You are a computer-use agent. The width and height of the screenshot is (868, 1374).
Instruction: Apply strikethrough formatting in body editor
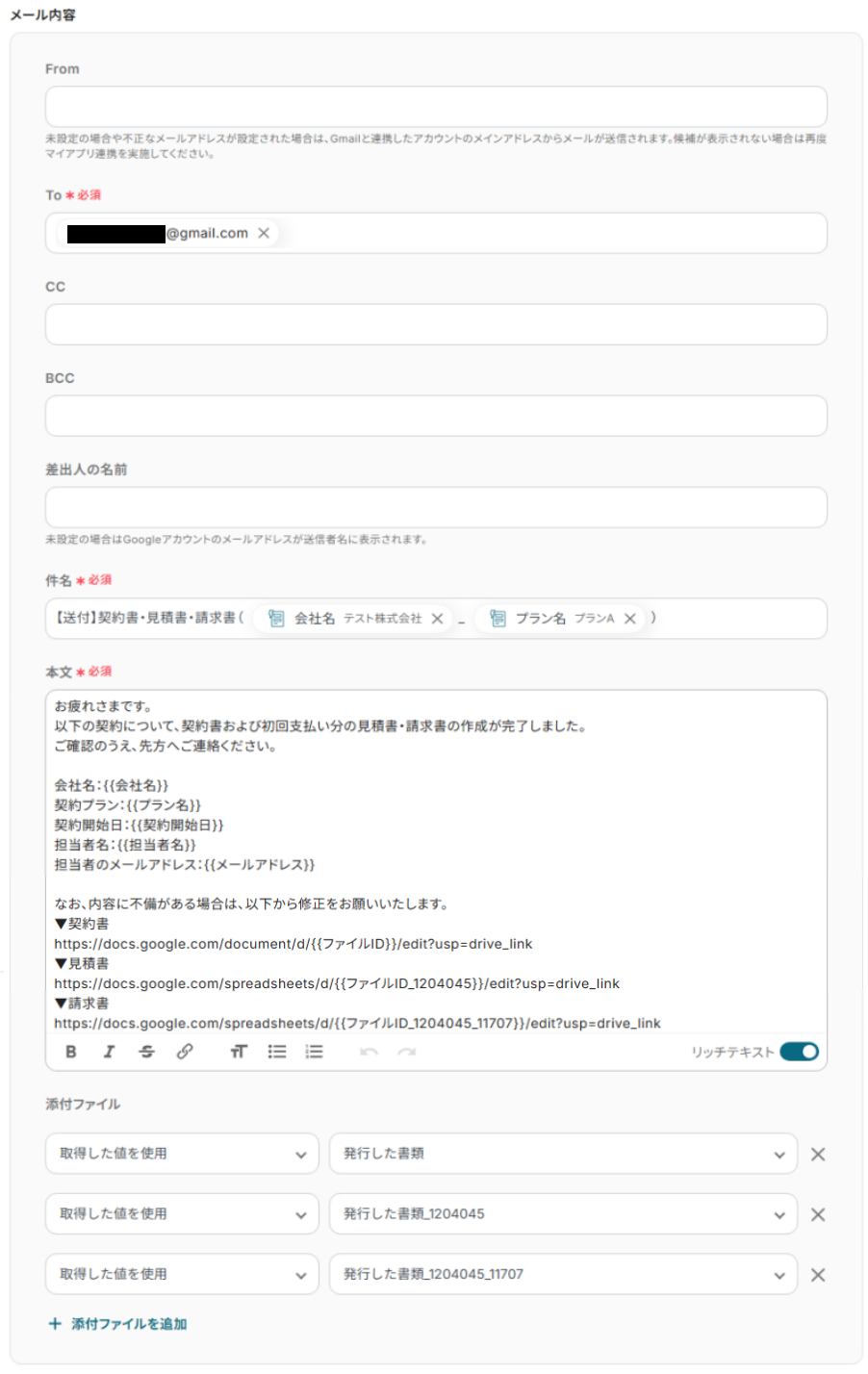tap(146, 1052)
